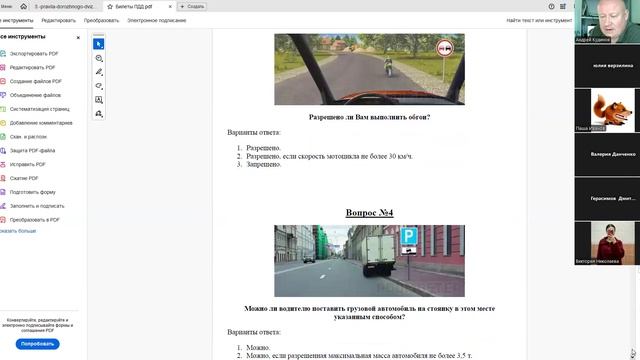Select the text-recognition box tool

(99, 100)
